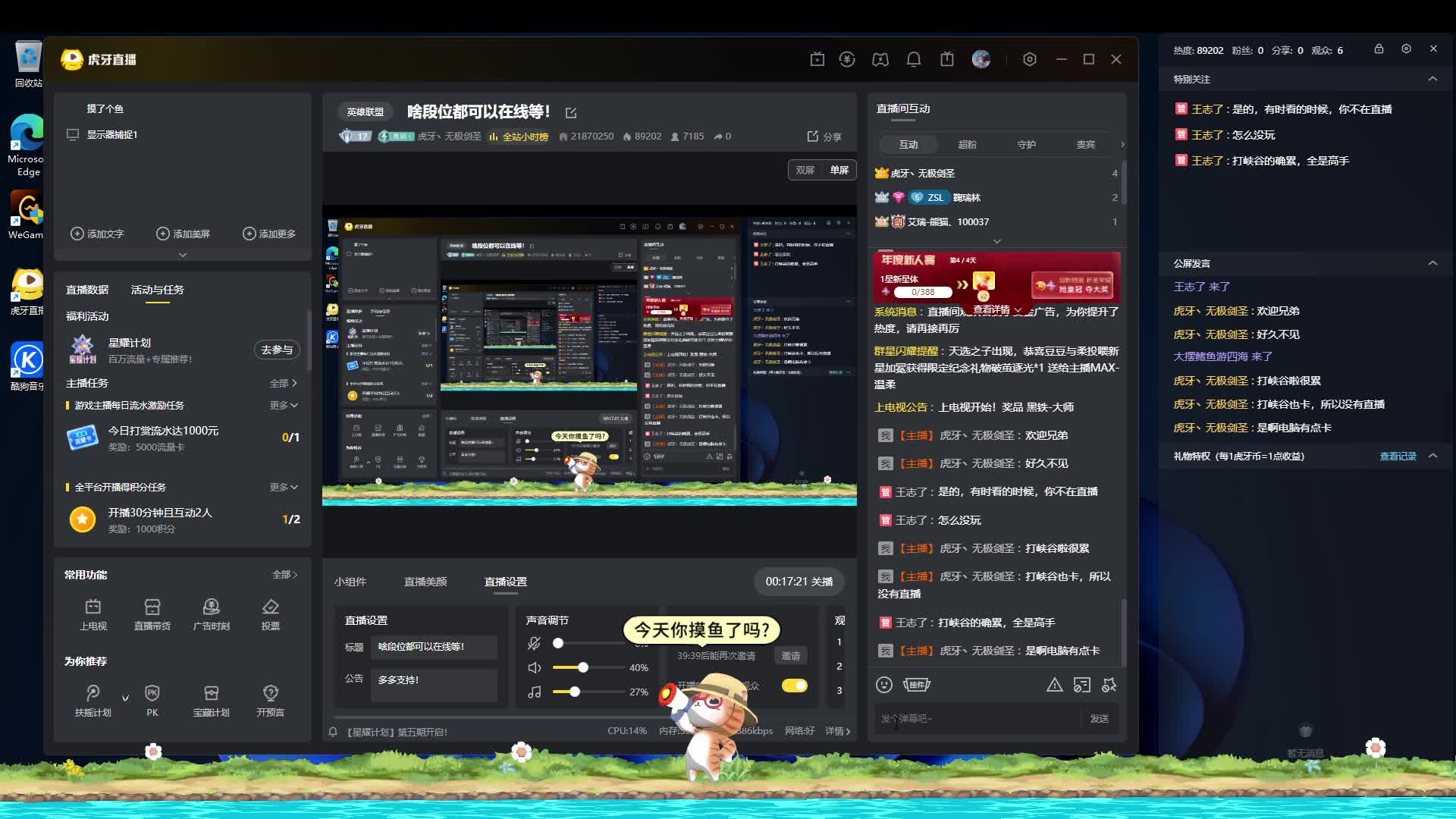Open the 广告时刻 icon
Screen dimensions: 1456x819
(x=211, y=607)
